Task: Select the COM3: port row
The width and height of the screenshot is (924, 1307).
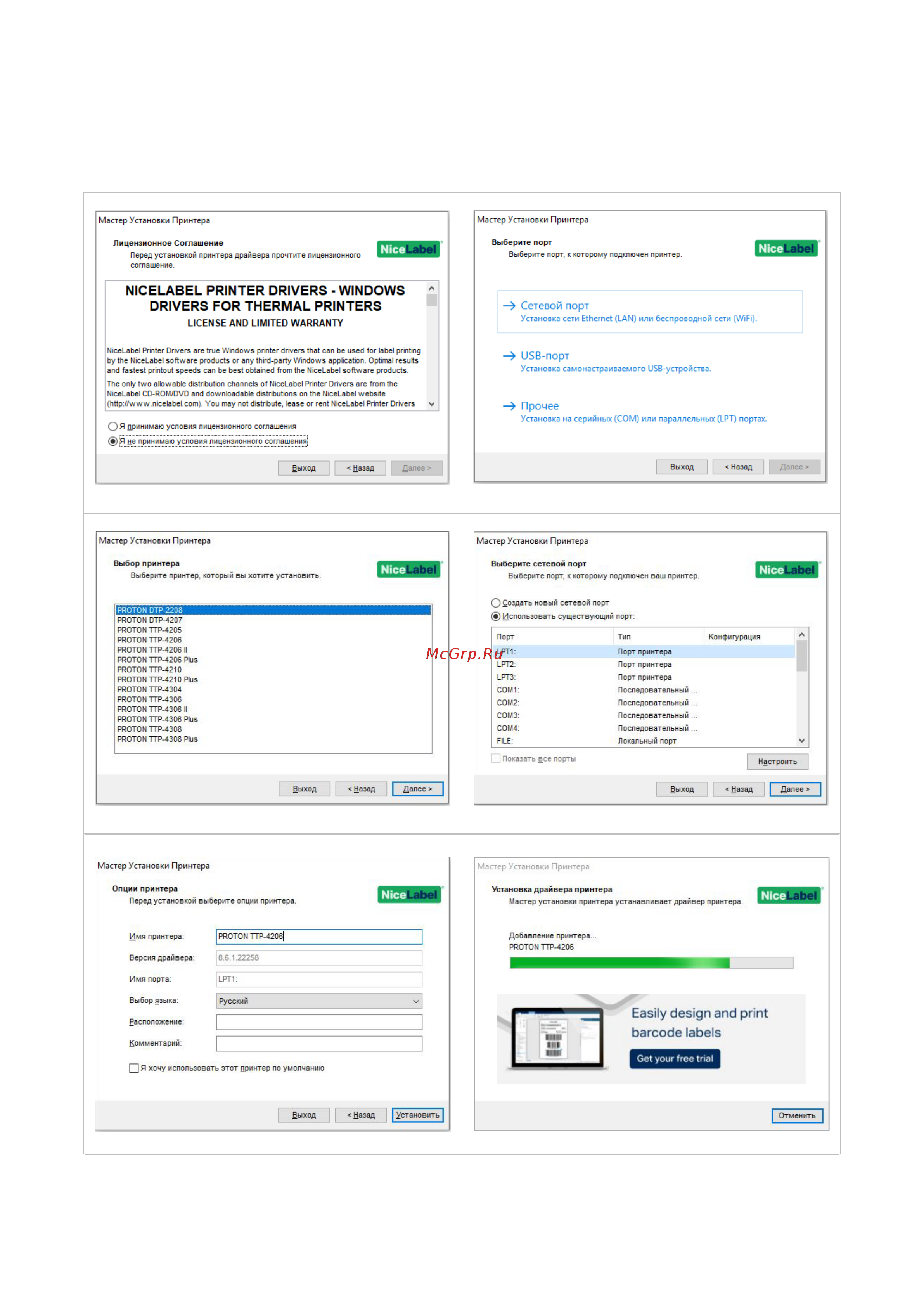Action: pos(643,715)
